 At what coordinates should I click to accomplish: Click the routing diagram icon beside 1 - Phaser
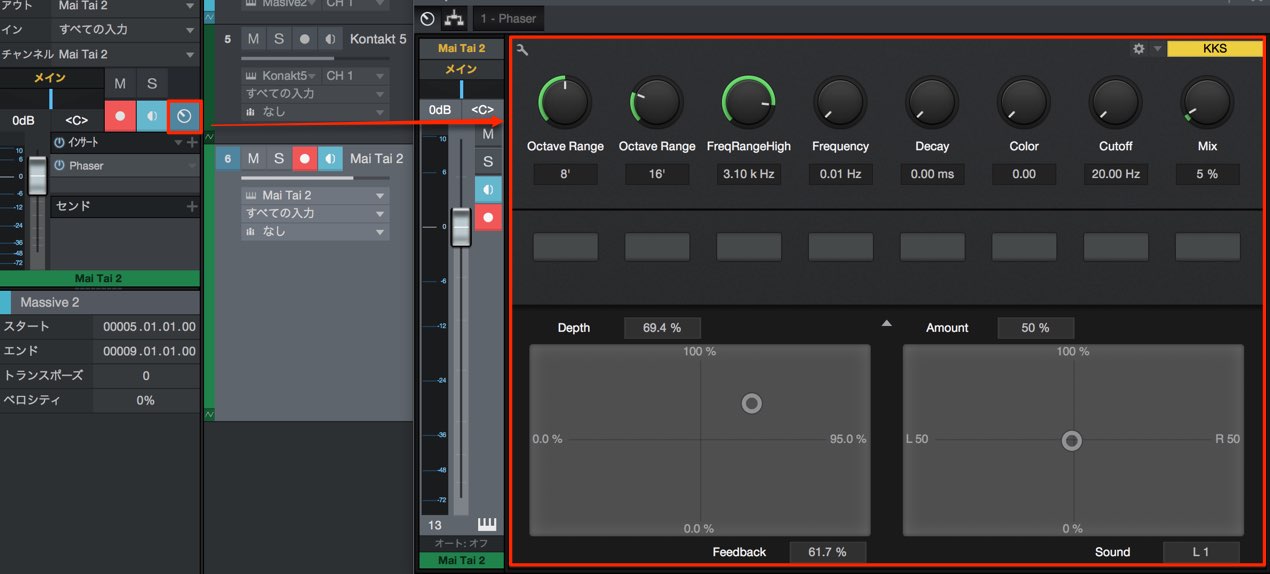point(455,18)
